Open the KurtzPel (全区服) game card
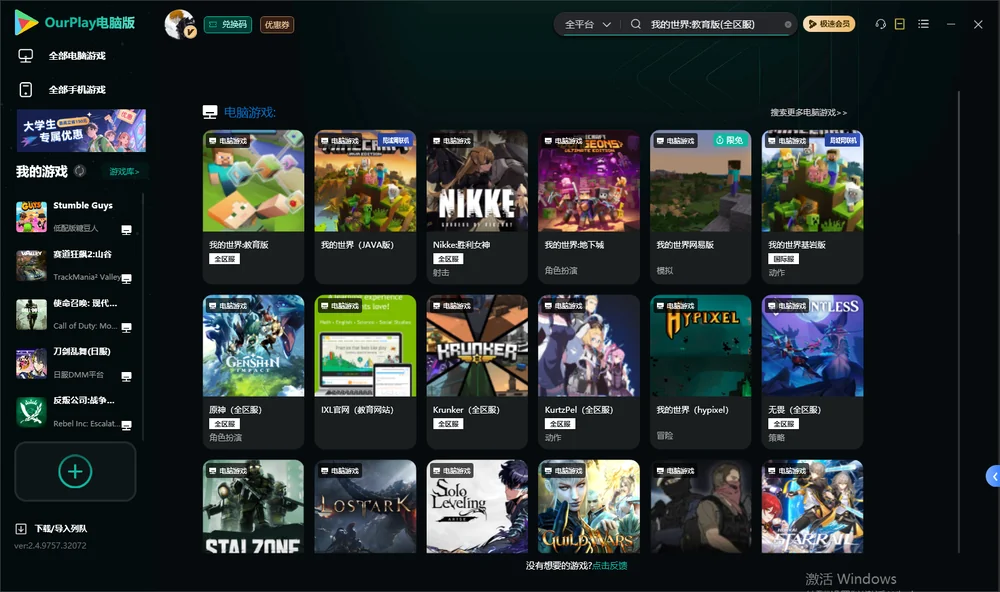This screenshot has height=592, width=1000. pos(589,372)
